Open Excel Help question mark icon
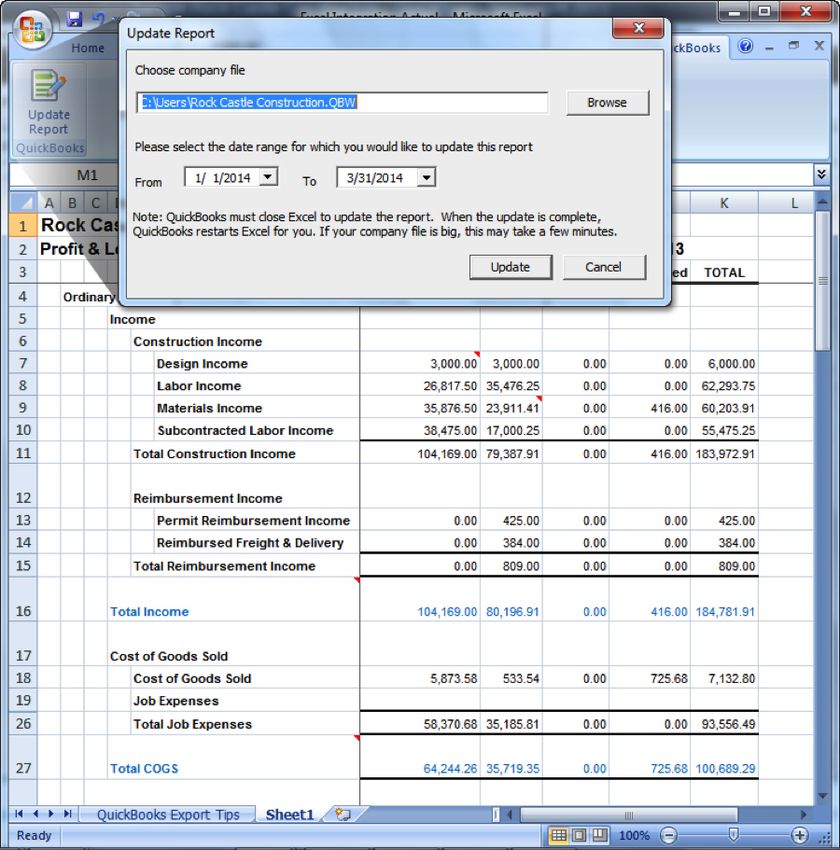This screenshot has width=840, height=850. coord(746,47)
